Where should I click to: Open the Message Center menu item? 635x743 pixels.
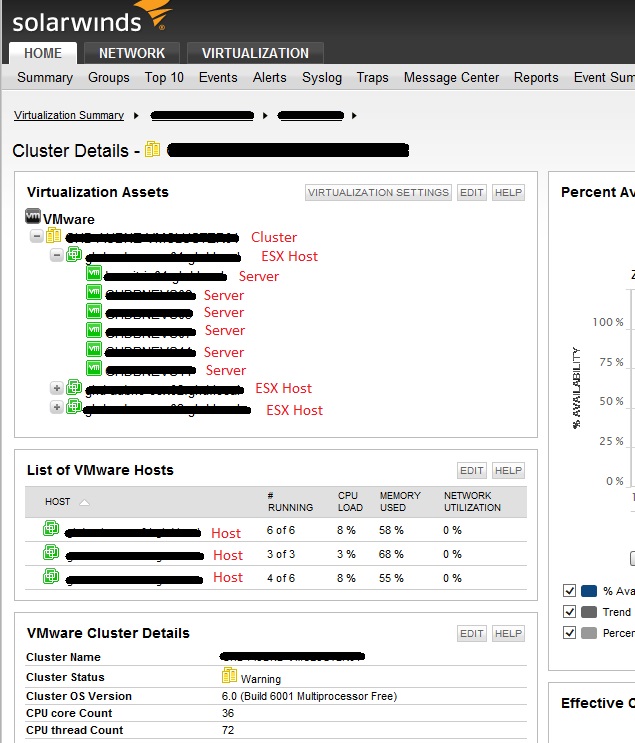click(x=451, y=77)
